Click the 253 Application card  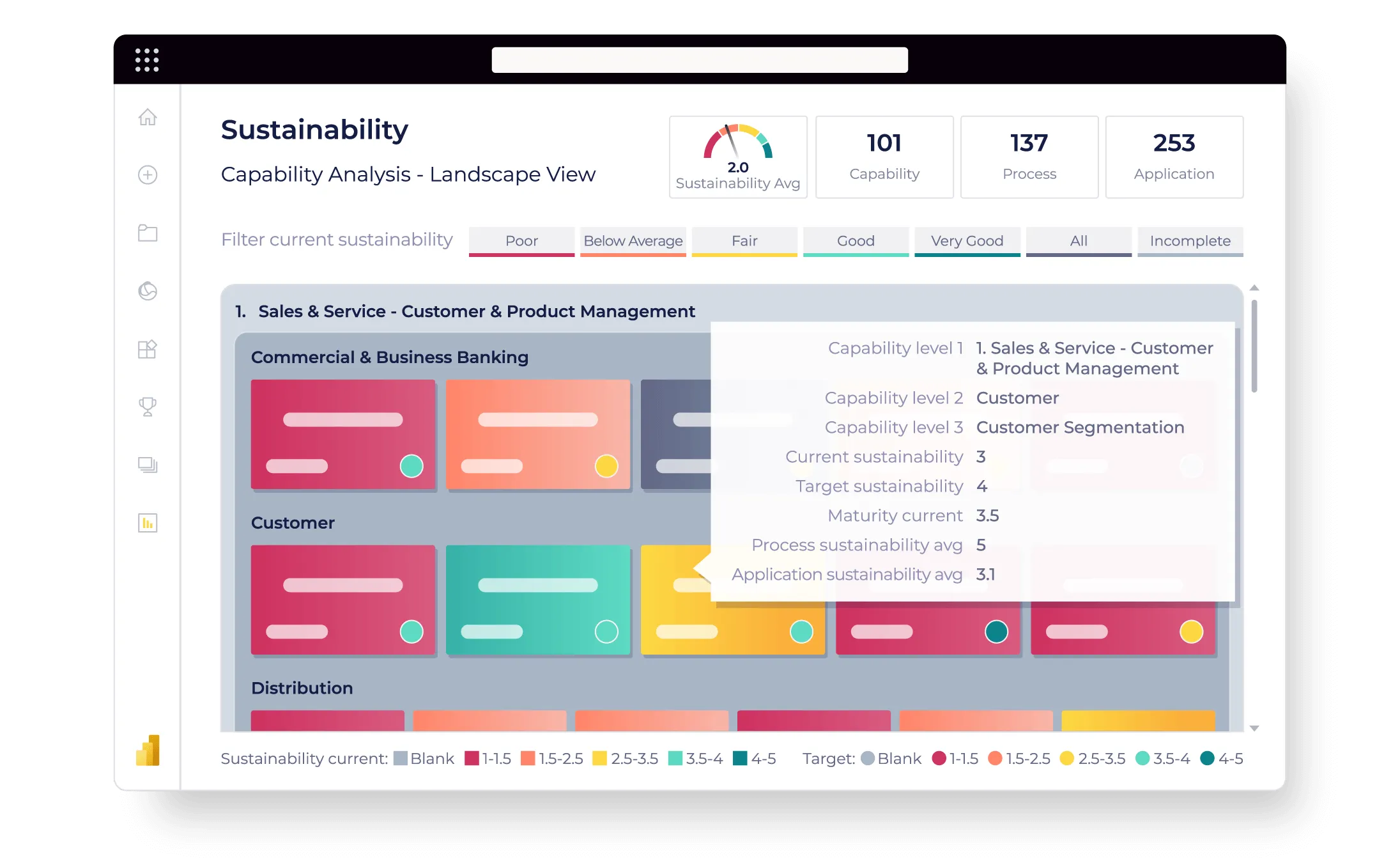tap(1174, 157)
